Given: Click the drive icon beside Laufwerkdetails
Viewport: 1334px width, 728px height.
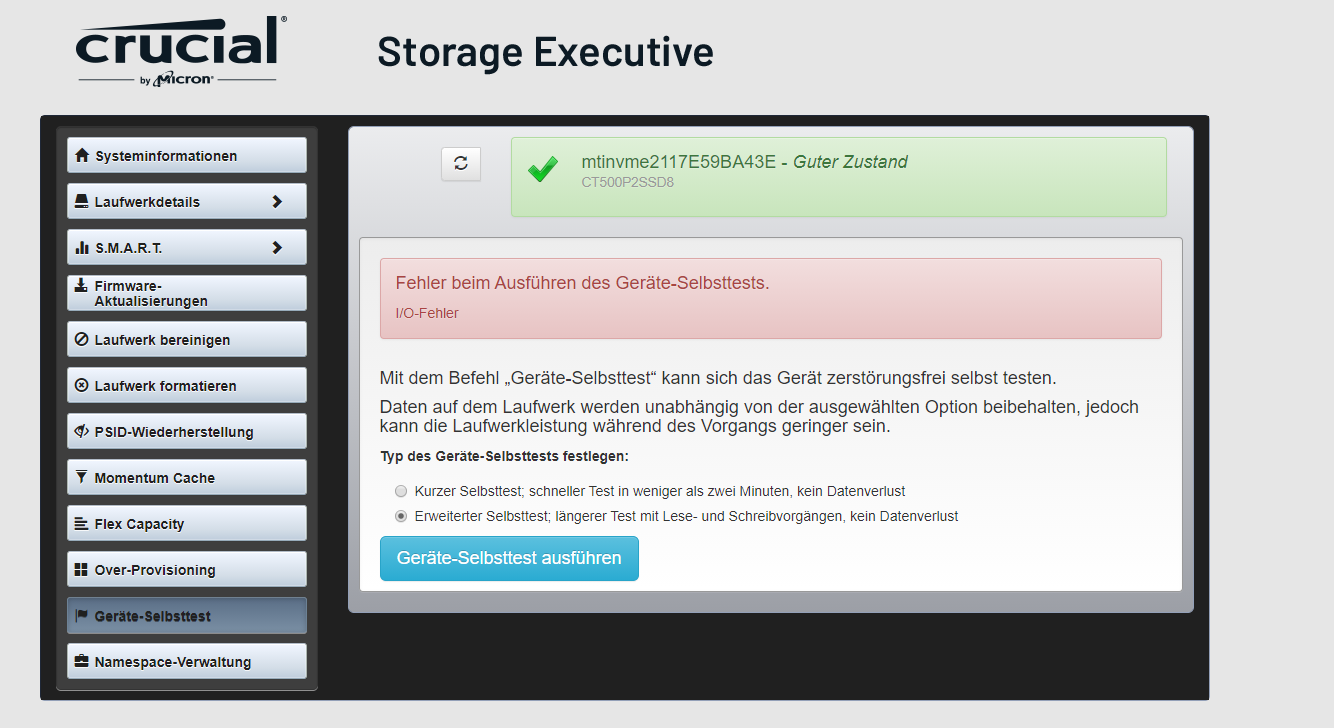Looking at the screenshot, I should (82, 201).
